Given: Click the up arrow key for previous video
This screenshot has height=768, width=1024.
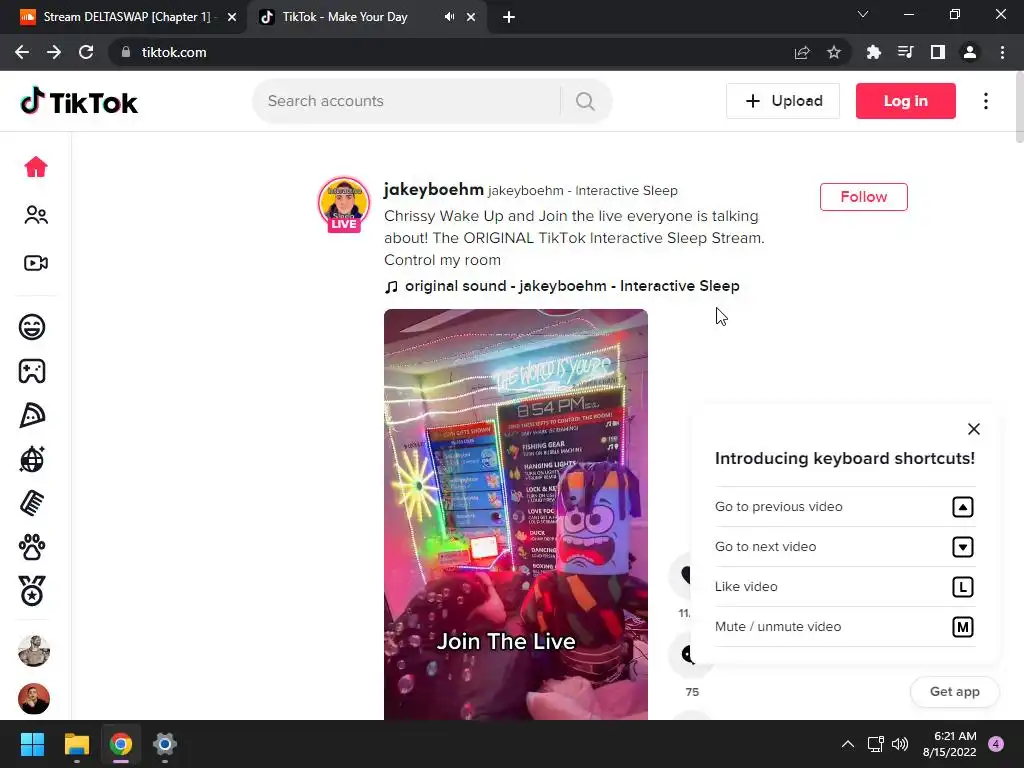Looking at the screenshot, I should point(963,507).
